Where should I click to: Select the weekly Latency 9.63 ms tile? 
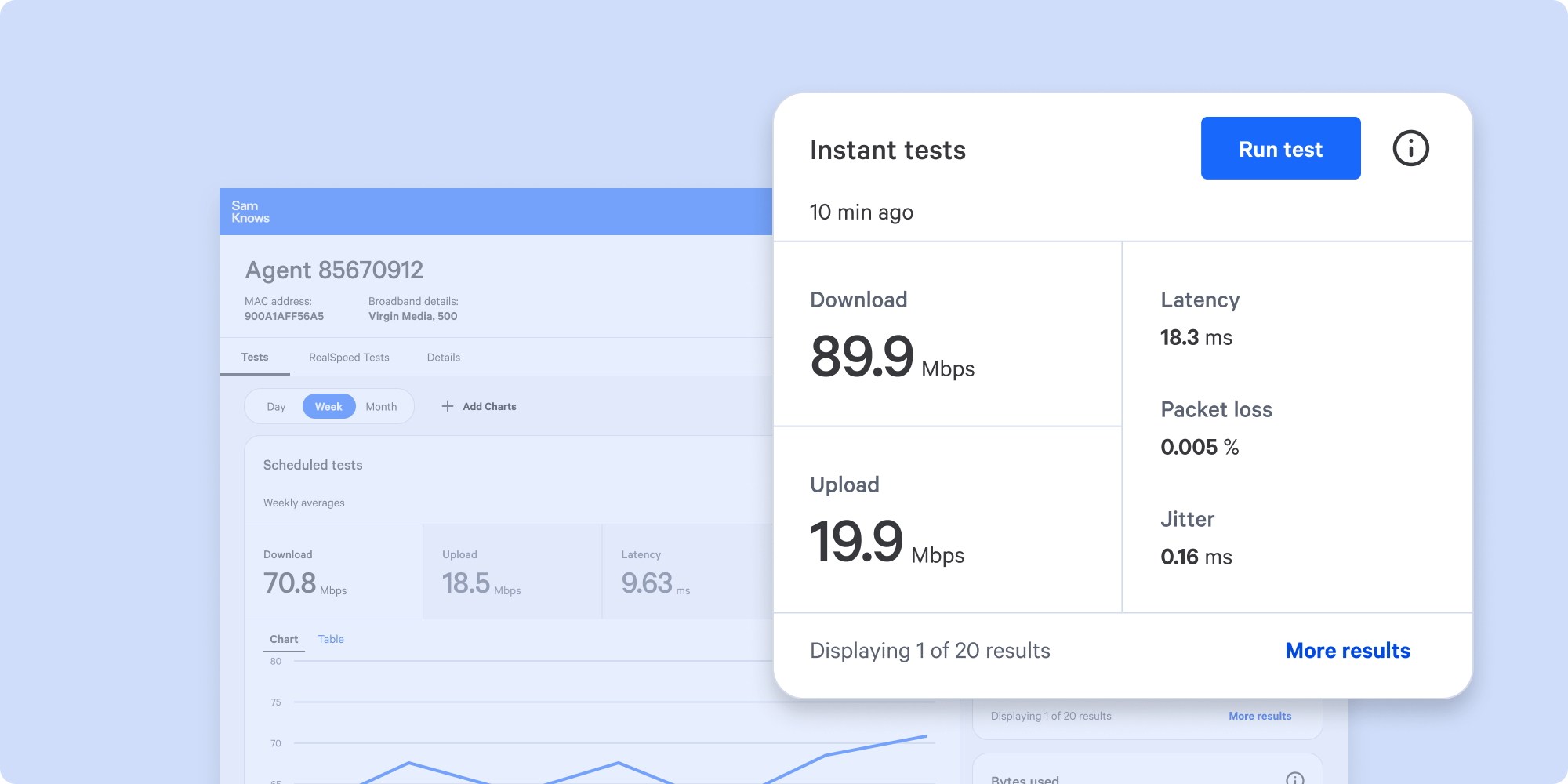pos(688,572)
